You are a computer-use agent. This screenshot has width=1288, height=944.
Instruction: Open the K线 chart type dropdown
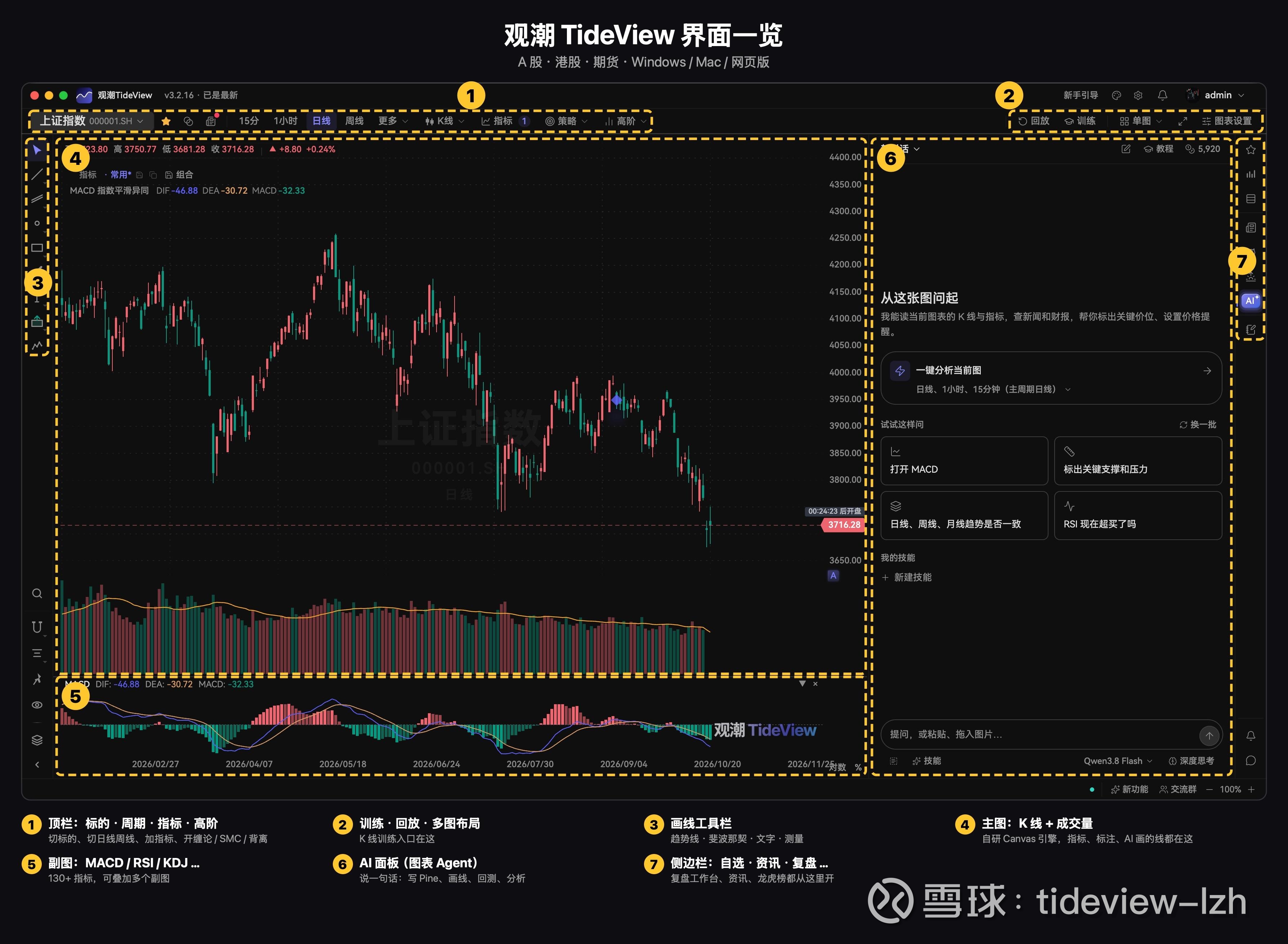point(444,121)
